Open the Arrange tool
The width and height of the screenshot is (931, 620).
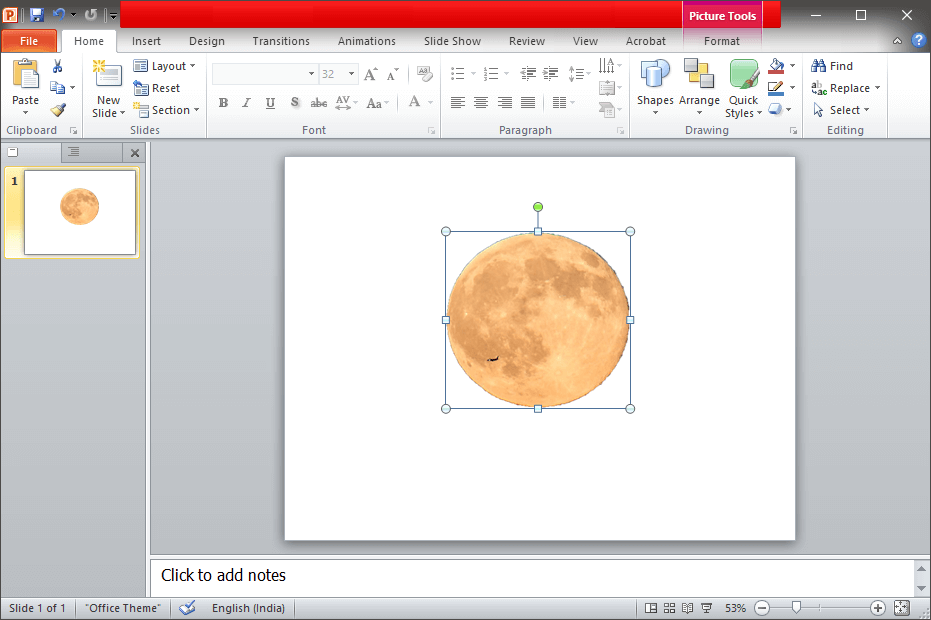(699, 86)
